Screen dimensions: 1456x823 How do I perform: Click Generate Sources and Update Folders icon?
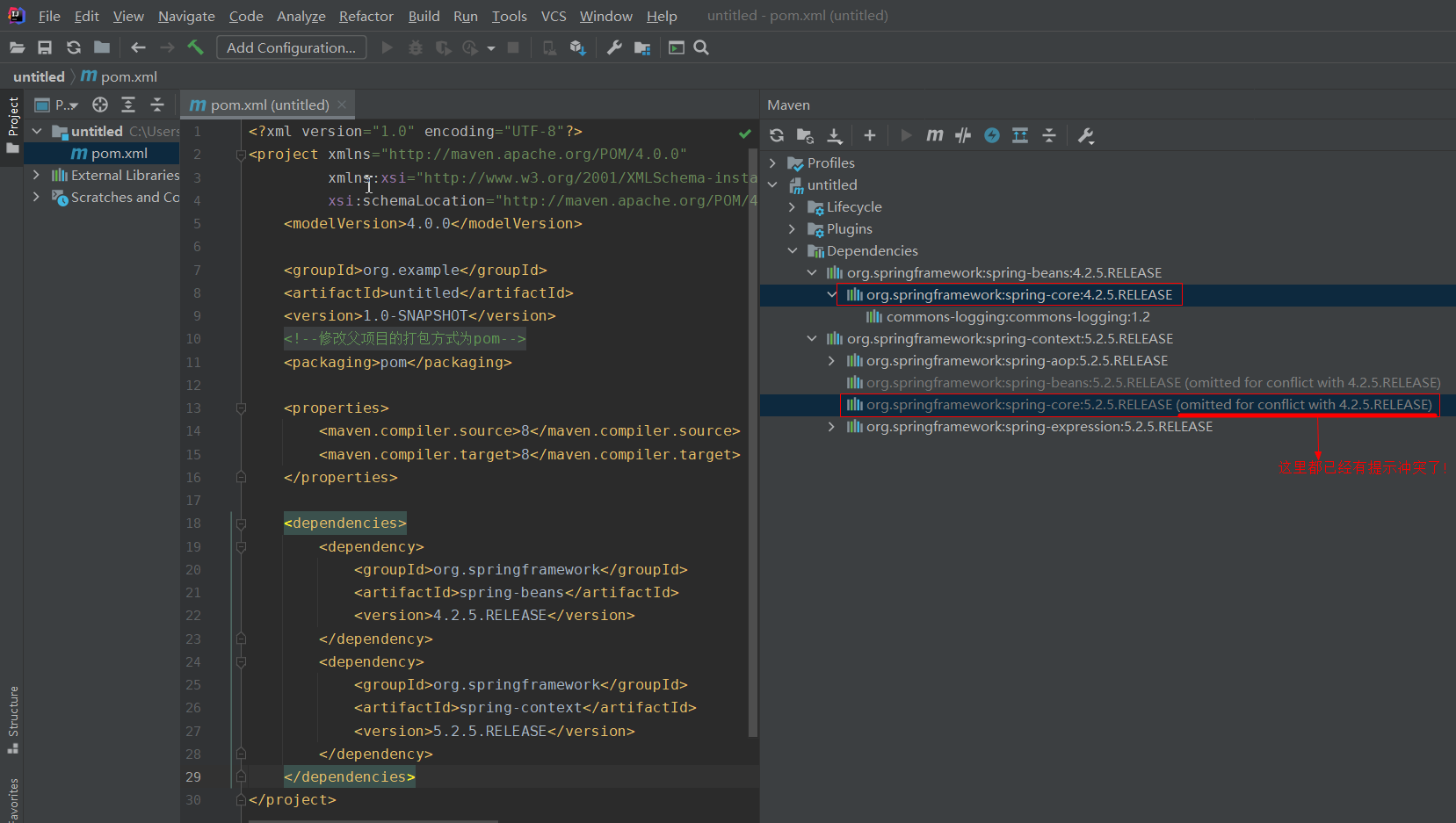(805, 135)
